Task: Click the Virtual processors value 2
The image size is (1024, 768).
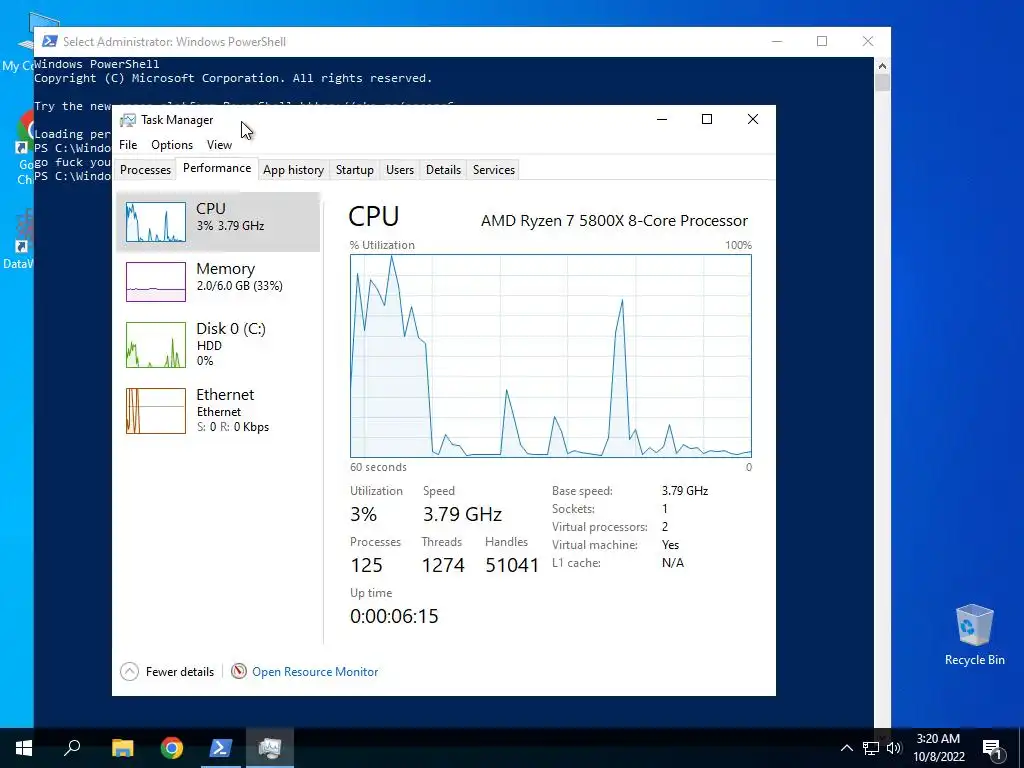Action: (664, 526)
